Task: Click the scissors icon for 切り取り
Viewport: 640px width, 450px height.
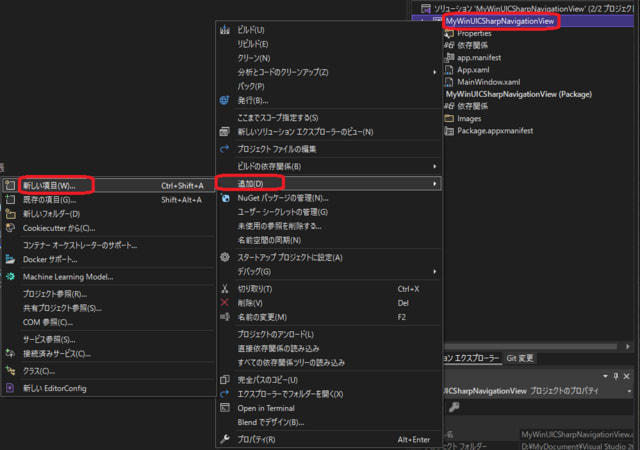Action: [225, 288]
